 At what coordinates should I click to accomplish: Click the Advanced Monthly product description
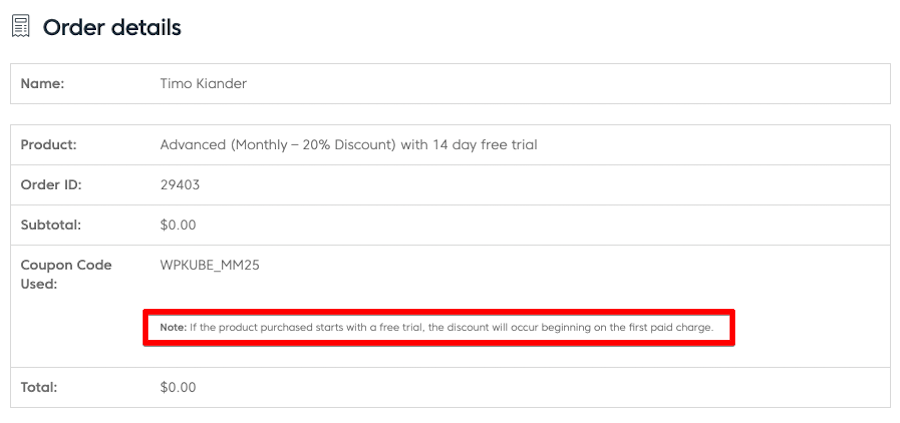tap(348, 145)
